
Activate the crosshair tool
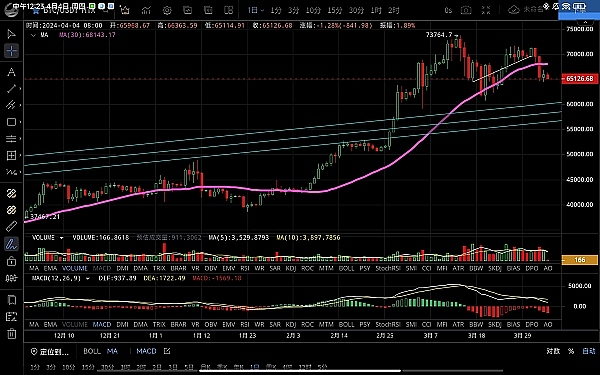(11, 51)
